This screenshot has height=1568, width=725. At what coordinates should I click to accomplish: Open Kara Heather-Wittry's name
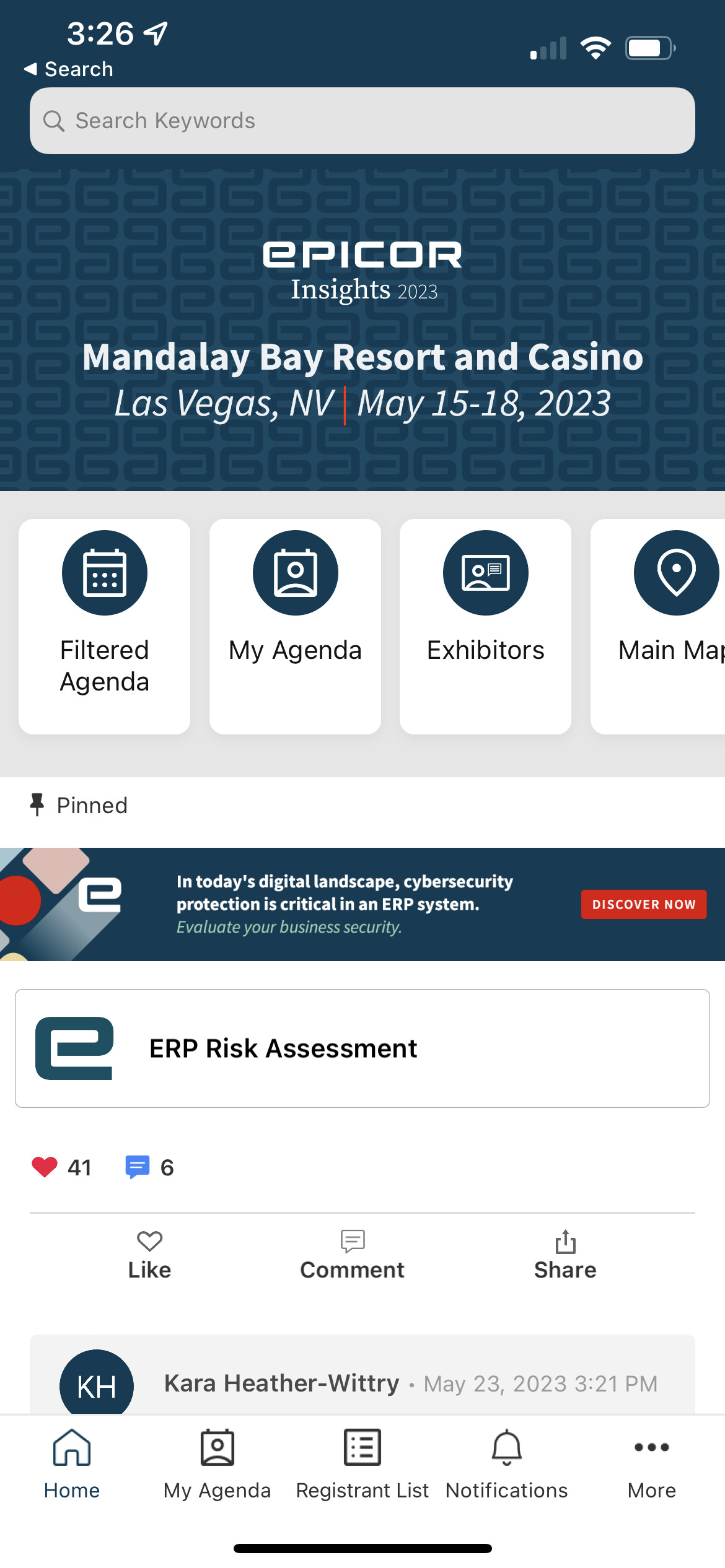click(x=282, y=1383)
